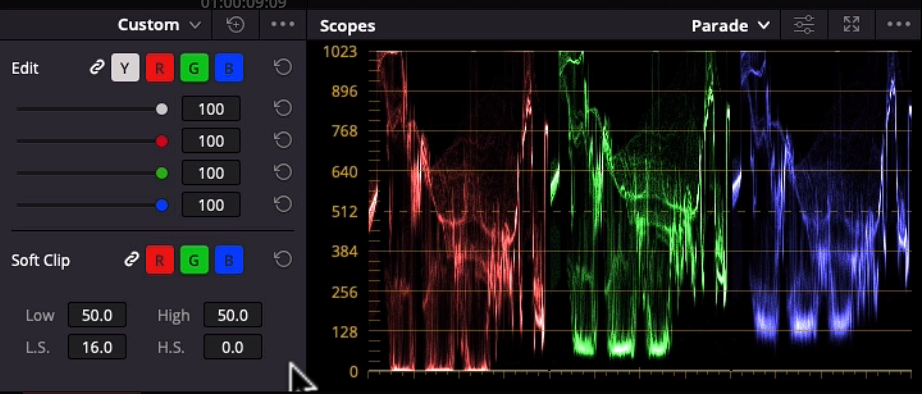Toggle the green Soft Clip channel
Screen dimensions: 922x394
(x=194, y=260)
